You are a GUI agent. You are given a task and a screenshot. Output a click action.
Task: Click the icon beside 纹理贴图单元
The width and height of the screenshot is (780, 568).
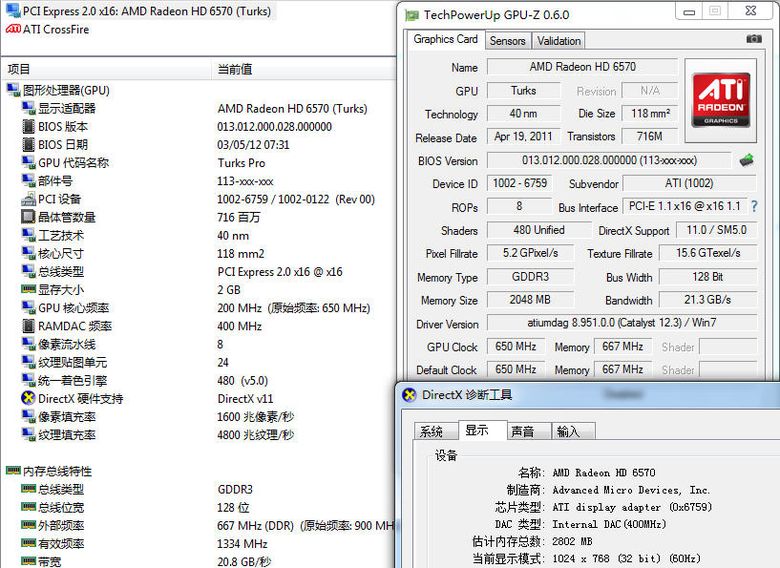[28, 362]
